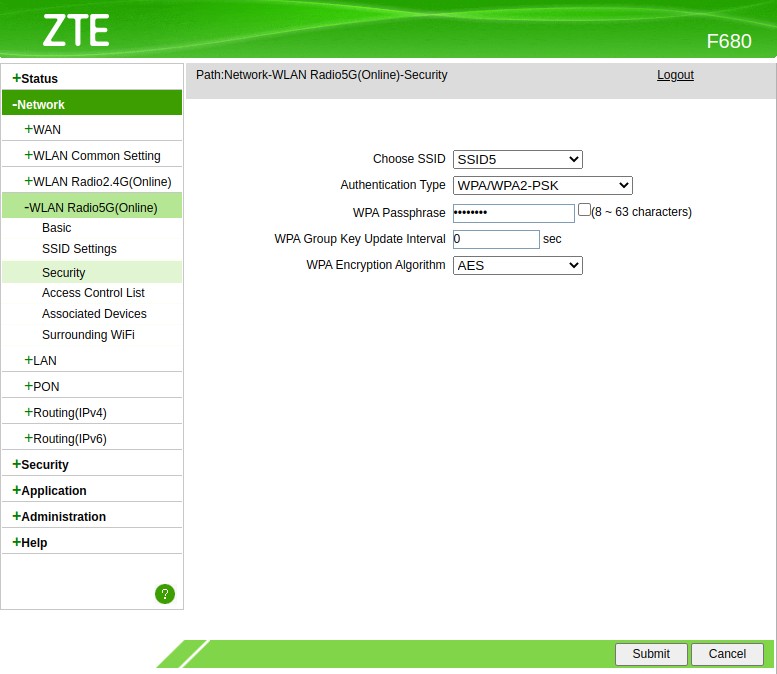The width and height of the screenshot is (777, 674).
Task: Click the 'WPA Encryption Algorithm' label
Action: click(376, 265)
